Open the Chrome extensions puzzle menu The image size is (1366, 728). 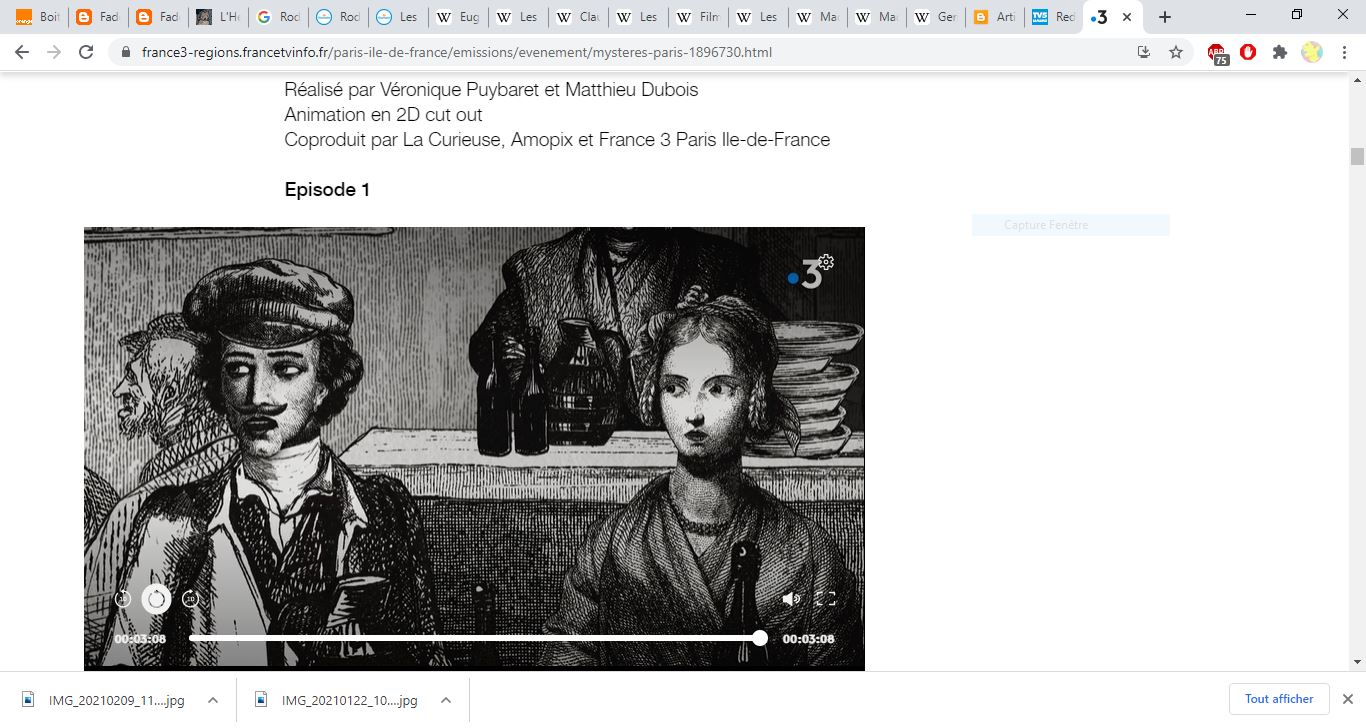(1280, 52)
